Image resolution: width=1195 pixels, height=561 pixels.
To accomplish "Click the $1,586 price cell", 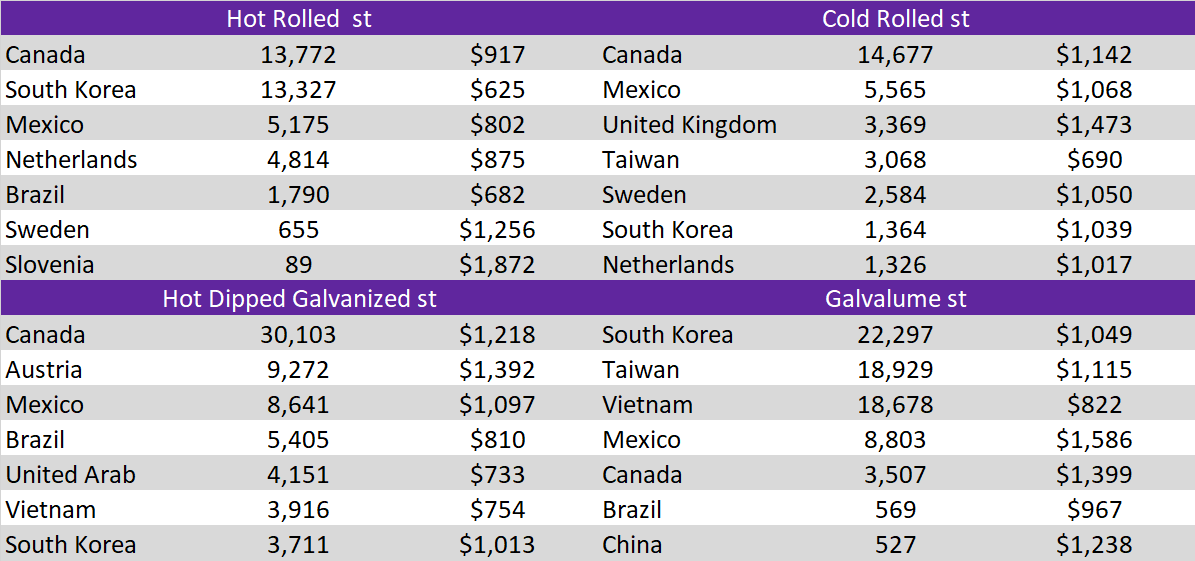I will (1094, 440).
